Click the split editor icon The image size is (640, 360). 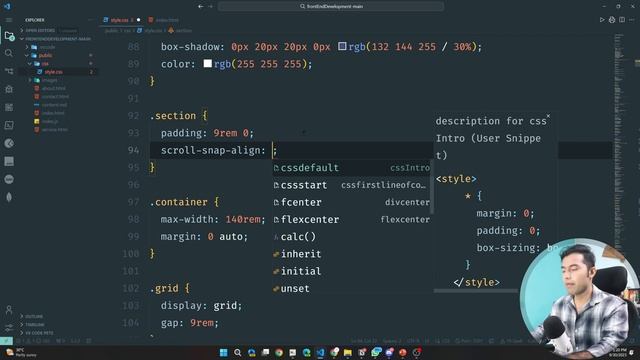click(x=622, y=20)
